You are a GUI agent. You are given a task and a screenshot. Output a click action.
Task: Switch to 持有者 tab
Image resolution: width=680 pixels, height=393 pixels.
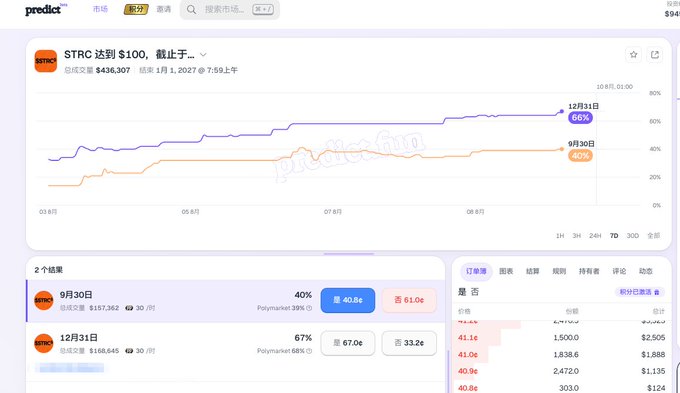(x=589, y=271)
